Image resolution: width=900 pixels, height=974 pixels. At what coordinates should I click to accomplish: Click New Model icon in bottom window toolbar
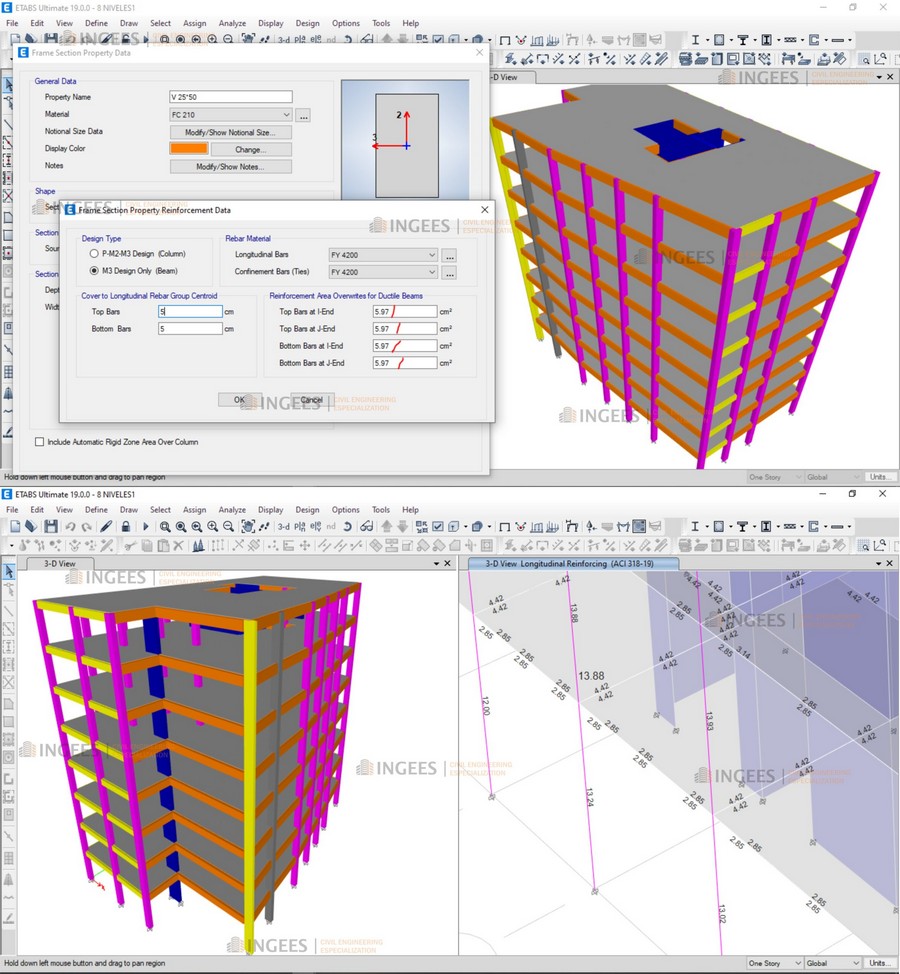pyautogui.click(x=15, y=527)
